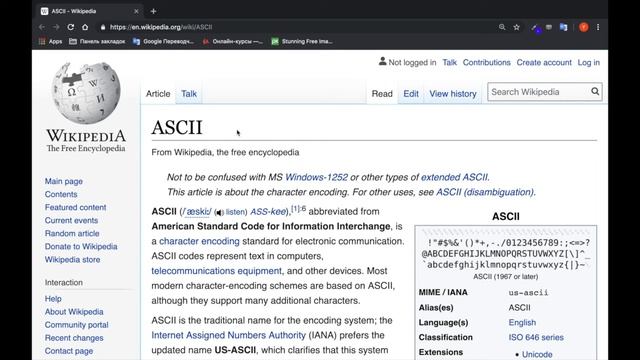Open the Unicode link in infobox
The height and width of the screenshot is (360, 640).
coord(537,354)
